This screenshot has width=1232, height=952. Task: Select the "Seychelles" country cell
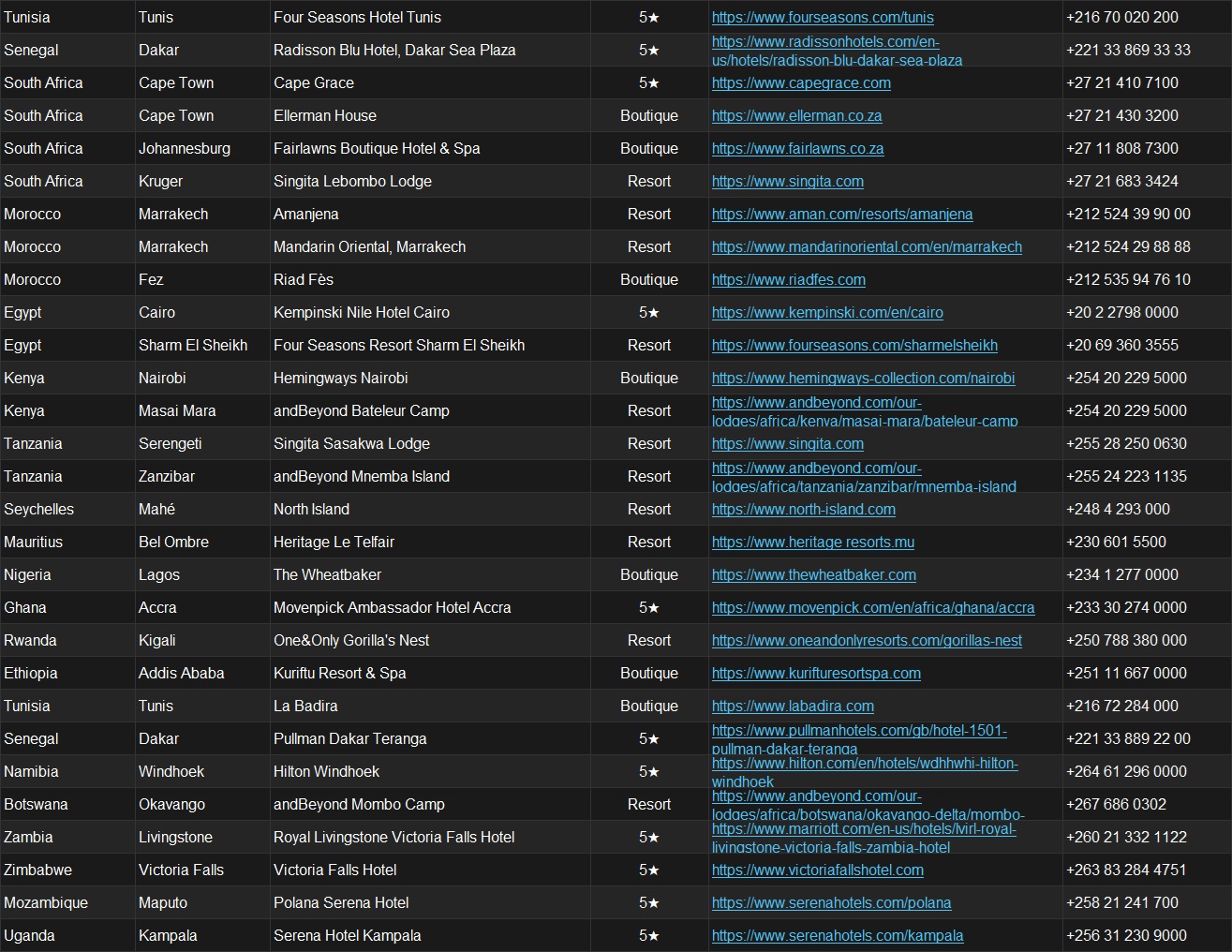67,509
